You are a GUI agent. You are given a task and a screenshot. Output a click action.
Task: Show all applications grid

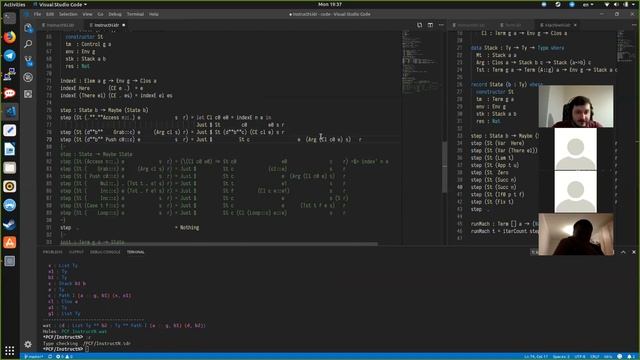click(x=10, y=350)
